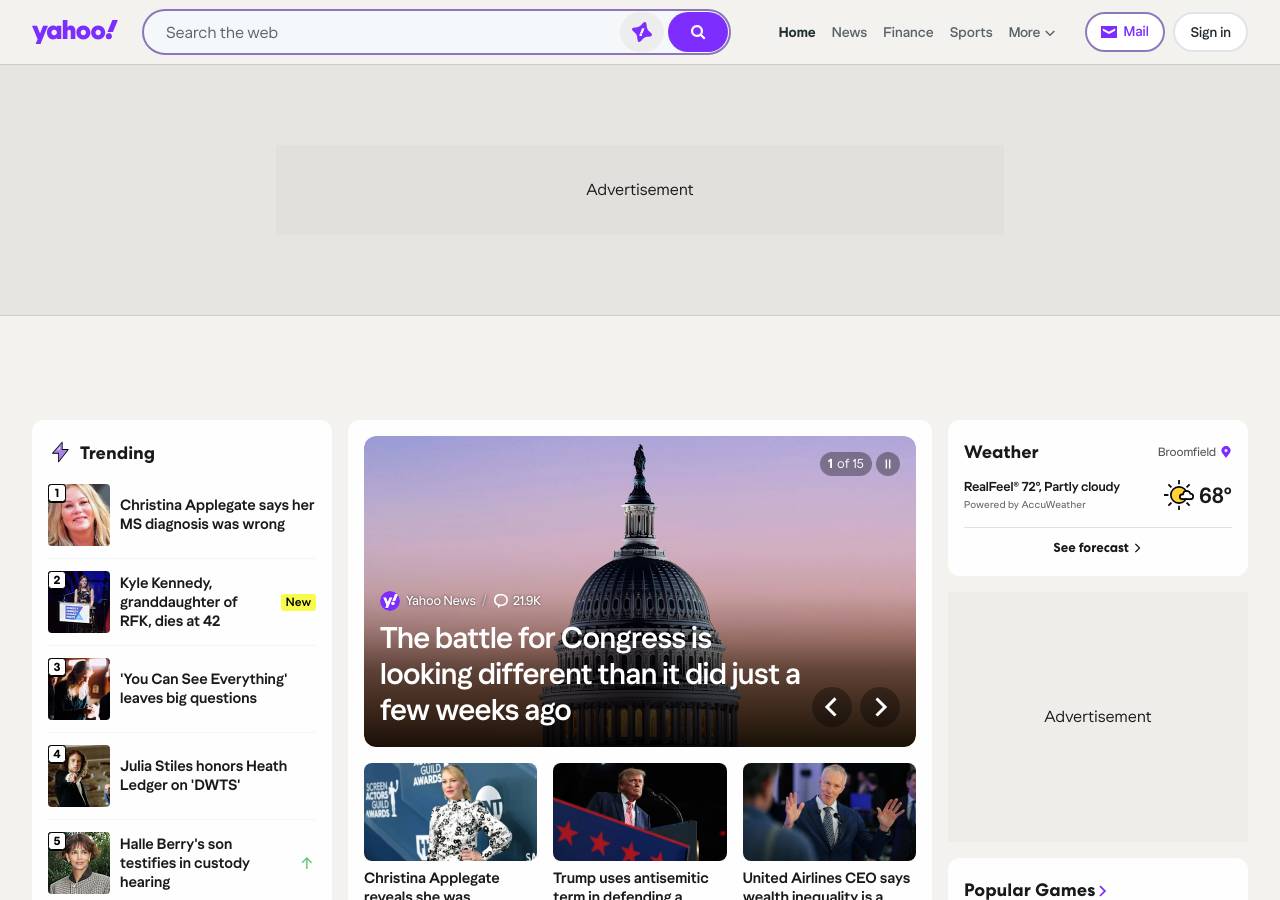Image resolution: width=1280 pixels, height=900 pixels.
Task: Click the Yahoo logo
Action: [x=75, y=32]
